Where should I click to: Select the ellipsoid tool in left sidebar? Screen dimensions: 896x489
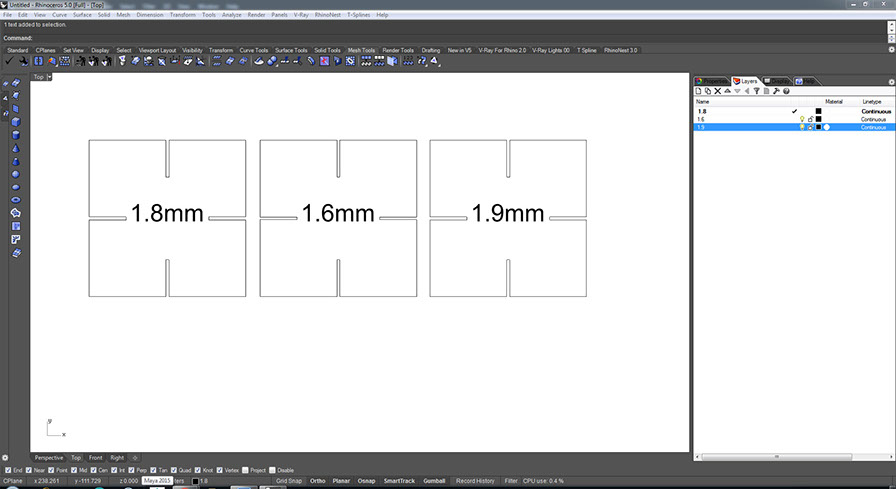click(x=16, y=187)
